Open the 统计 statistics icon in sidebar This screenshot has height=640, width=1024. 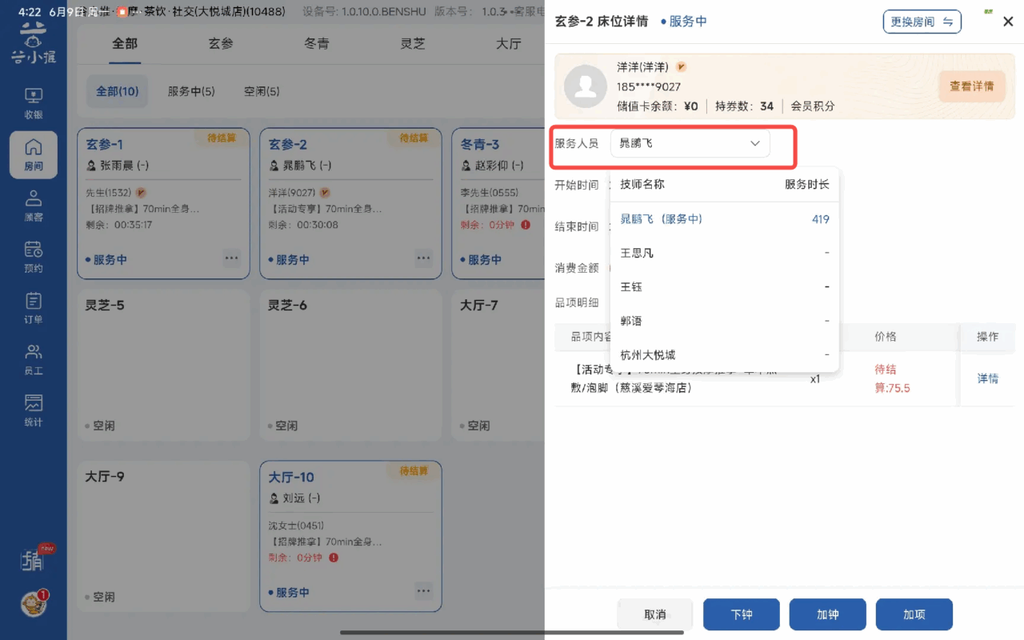33,410
